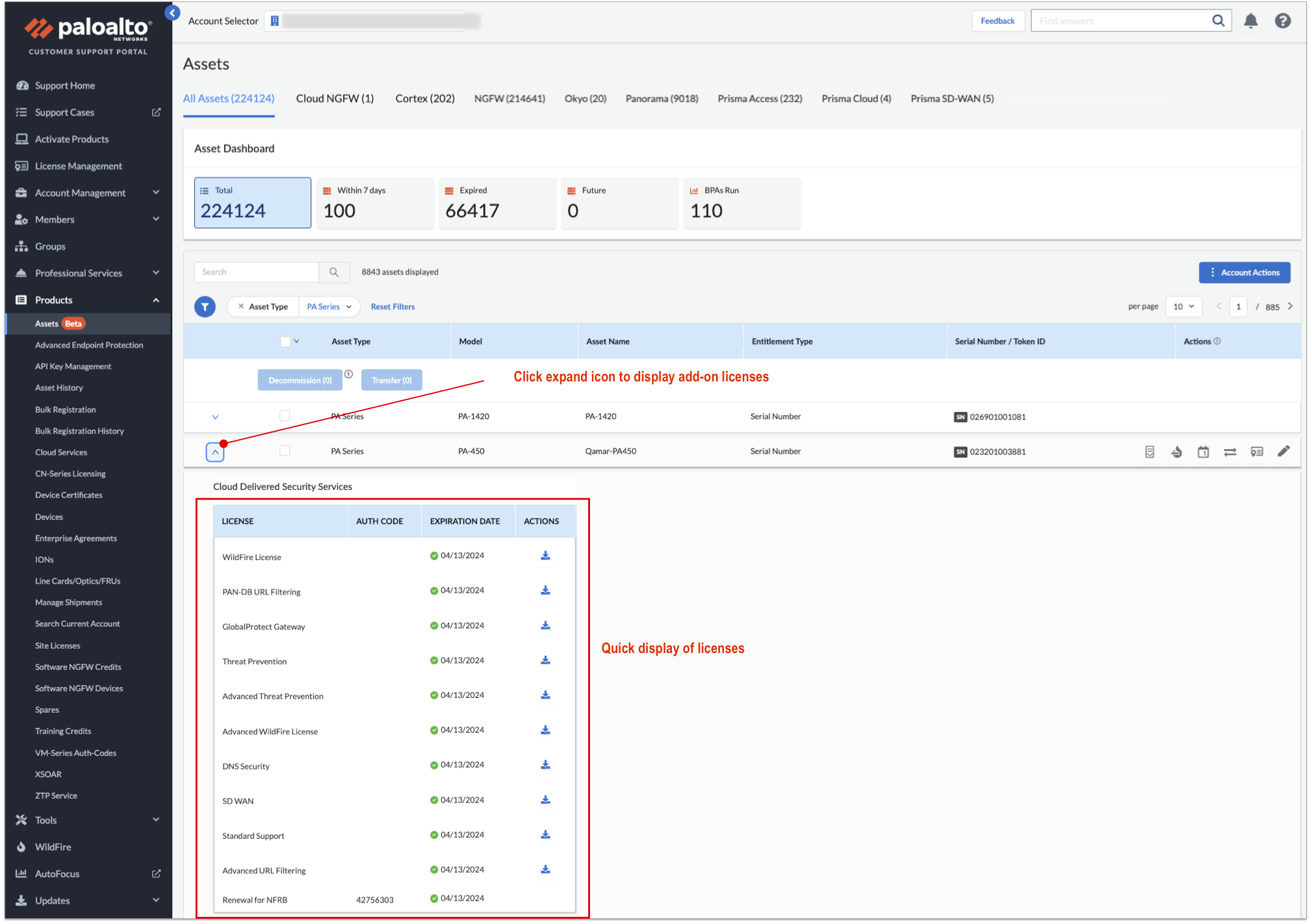Toggle the select-all checkbox in table header
The image size is (1312, 924).
[285, 342]
